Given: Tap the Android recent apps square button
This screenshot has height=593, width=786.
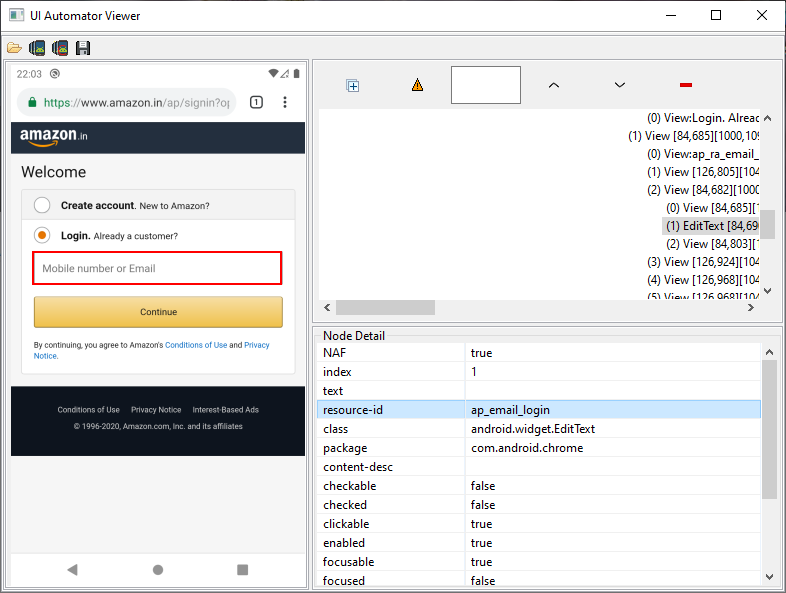Looking at the screenshot, I should pos(243,569).
